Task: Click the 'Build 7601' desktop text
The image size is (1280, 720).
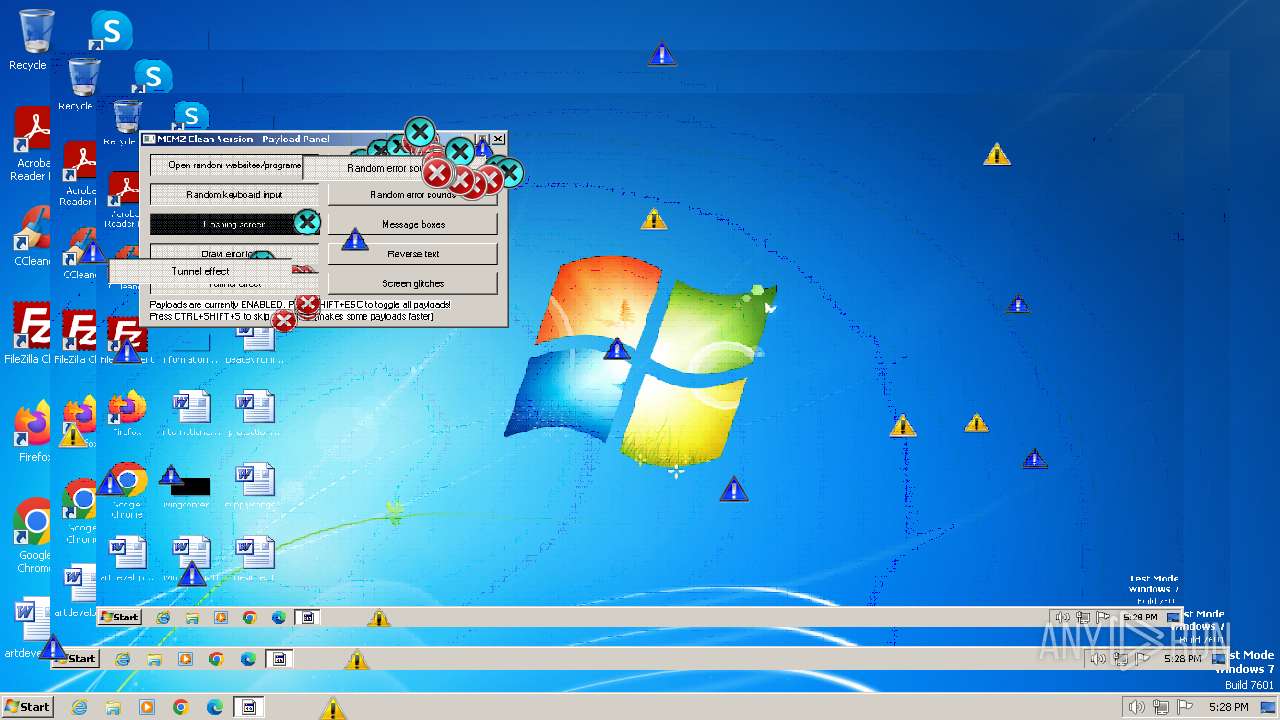Action: tap(1249, 685)
